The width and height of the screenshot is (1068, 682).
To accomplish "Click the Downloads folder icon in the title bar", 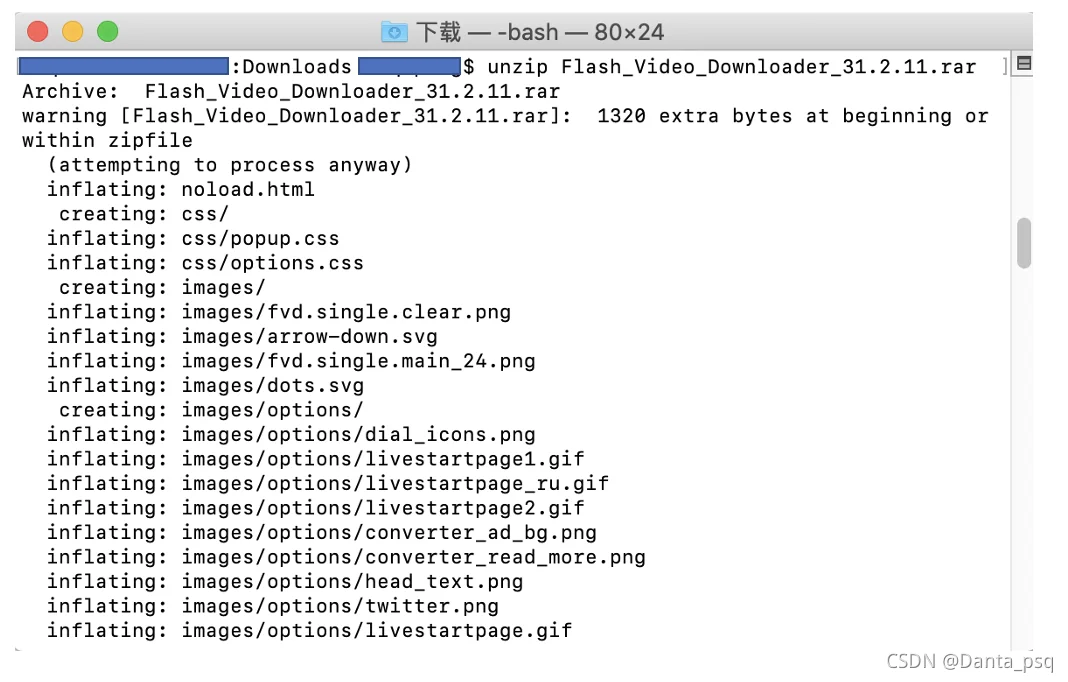I will tap(394, 31).
